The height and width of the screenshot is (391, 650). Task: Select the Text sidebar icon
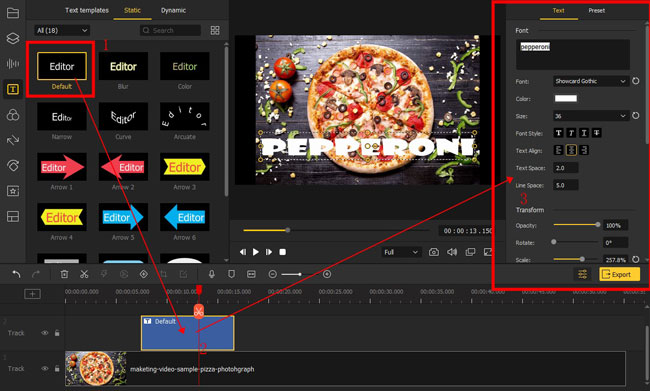point(13,89)
